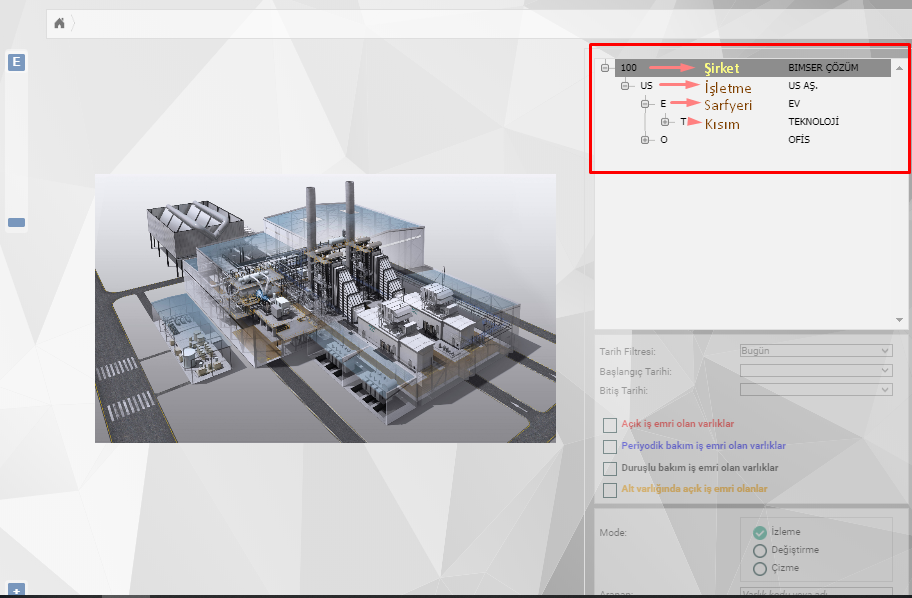
Task: Collapse the US node in the tree
Action: click(x=625, y=86)
